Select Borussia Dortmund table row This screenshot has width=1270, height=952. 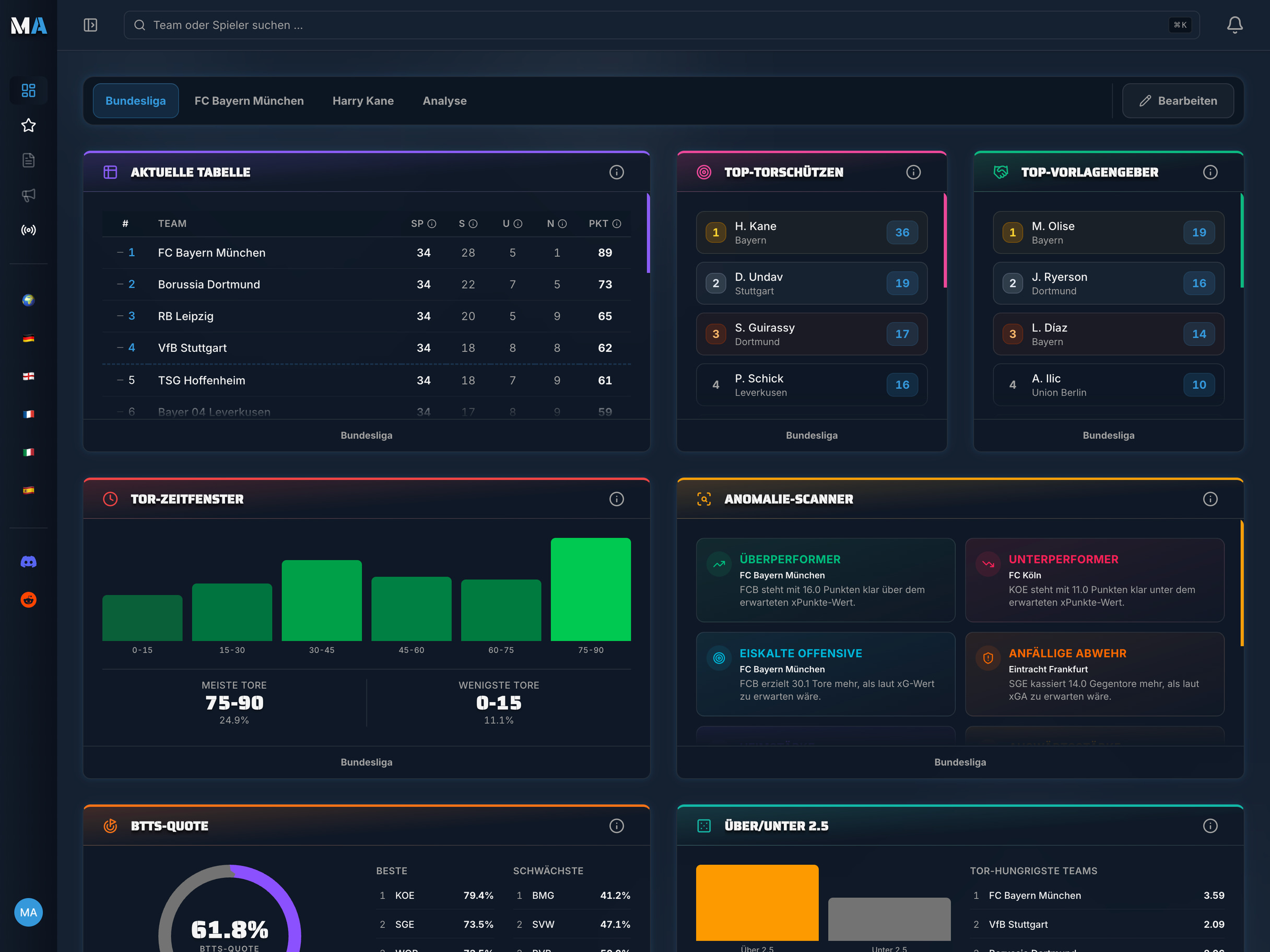pyautogui.click(x=366, y=284)
